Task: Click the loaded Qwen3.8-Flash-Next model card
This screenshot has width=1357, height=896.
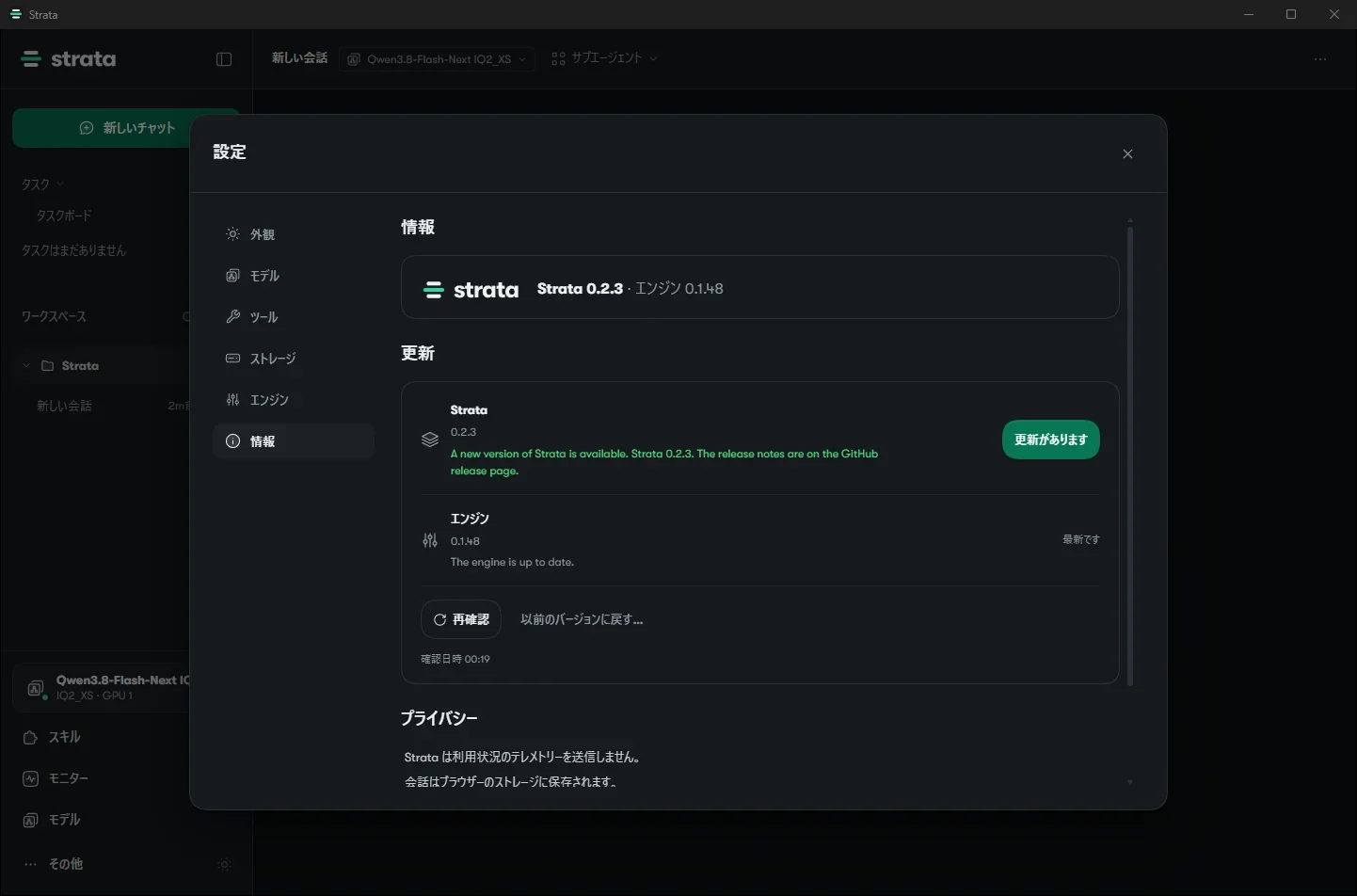Action: pos(104,688)
